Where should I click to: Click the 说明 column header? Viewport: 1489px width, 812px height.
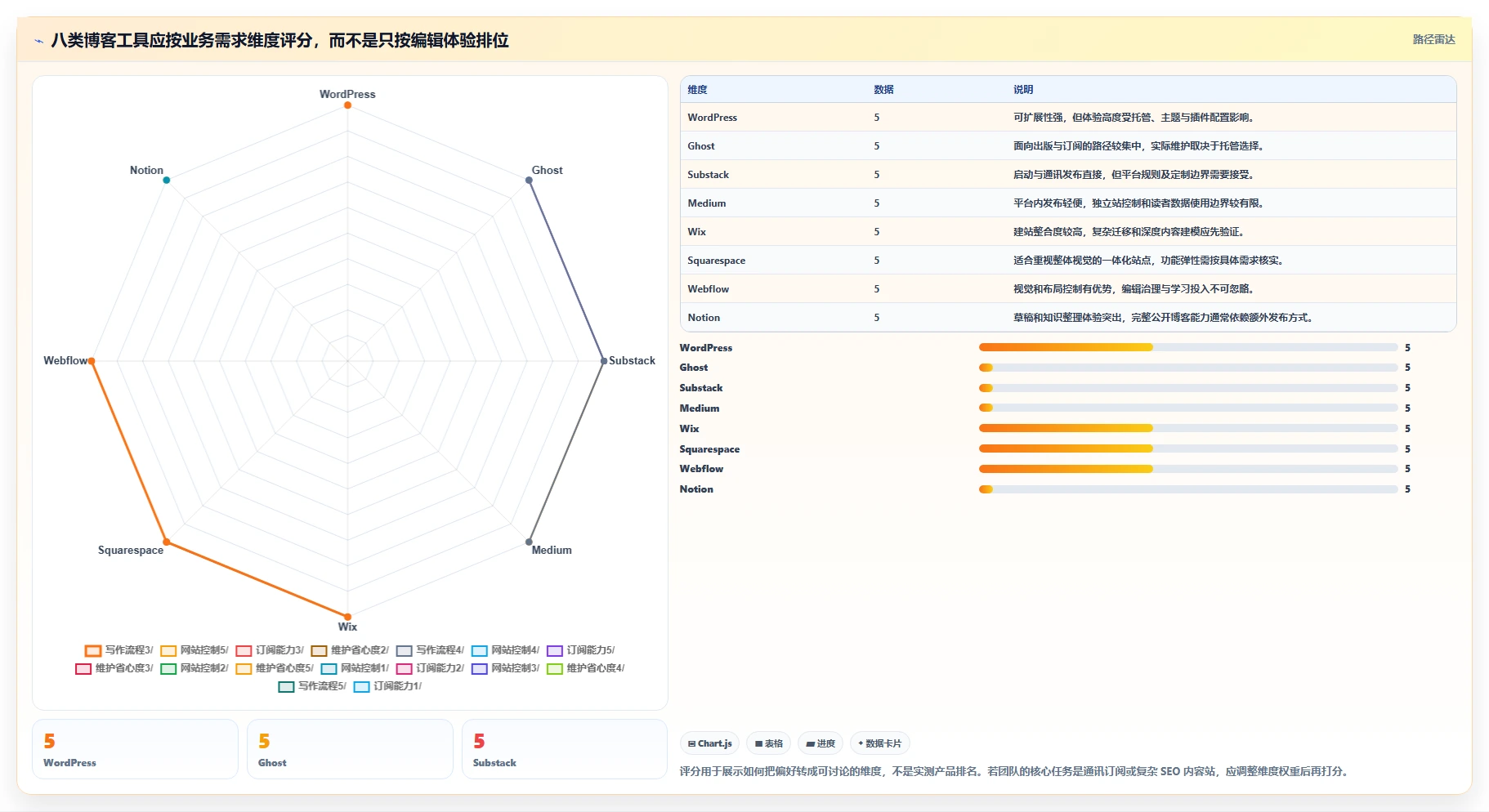click(x=1023, y=90)
